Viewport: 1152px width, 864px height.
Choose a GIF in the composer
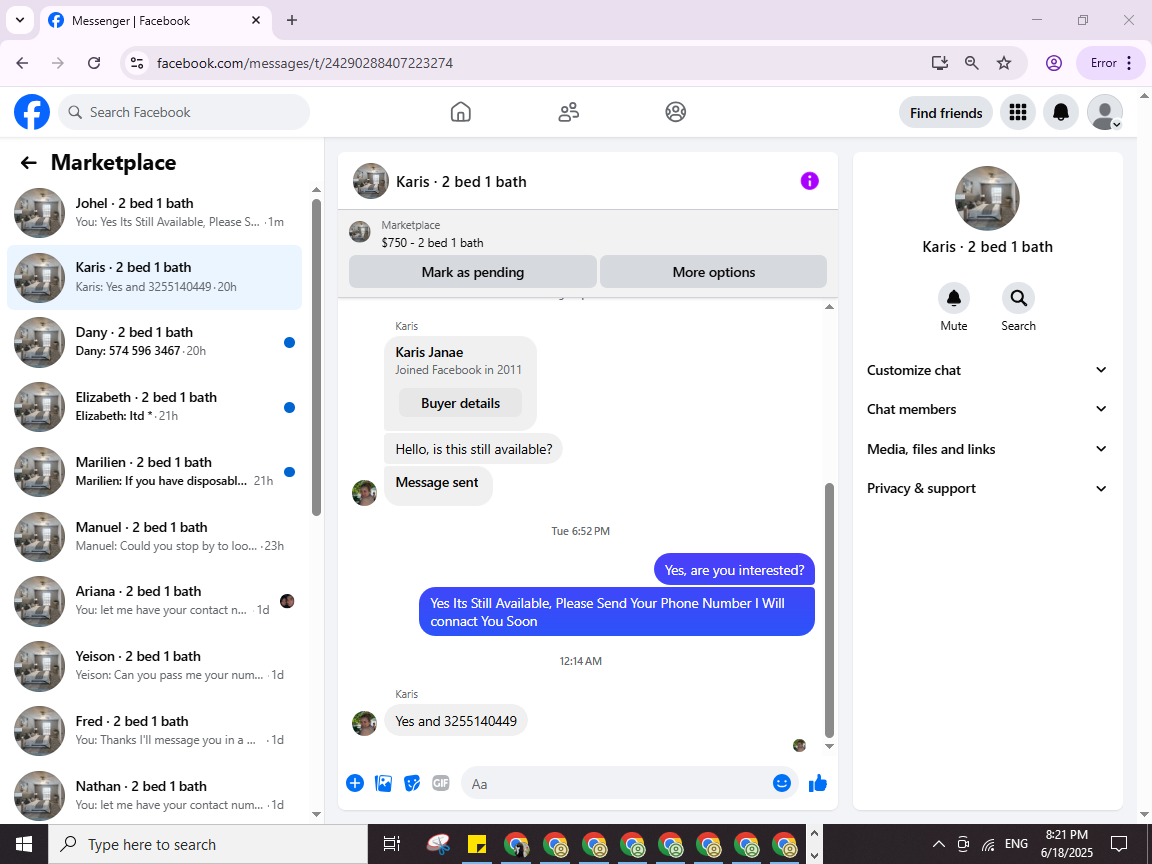(441, 783)
